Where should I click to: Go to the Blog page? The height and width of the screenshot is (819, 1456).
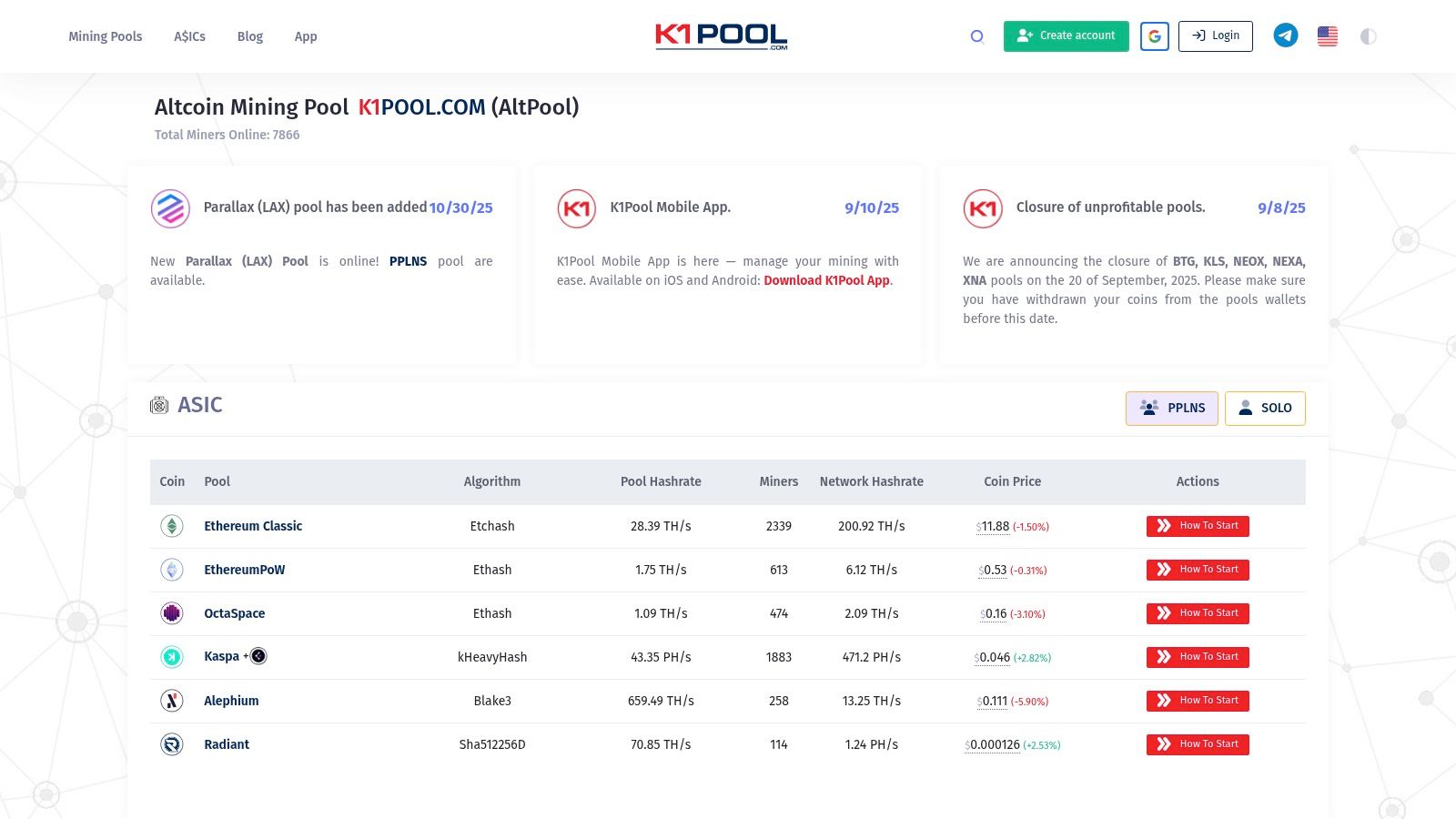[x=249, y=36]
